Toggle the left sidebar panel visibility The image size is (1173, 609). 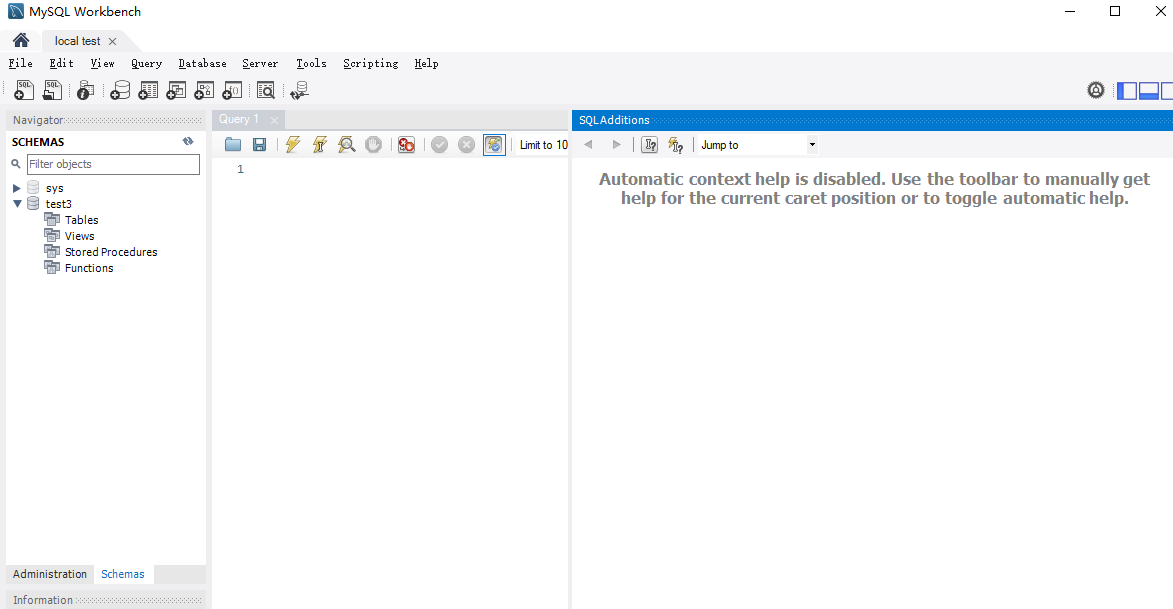pos(1127,91)
